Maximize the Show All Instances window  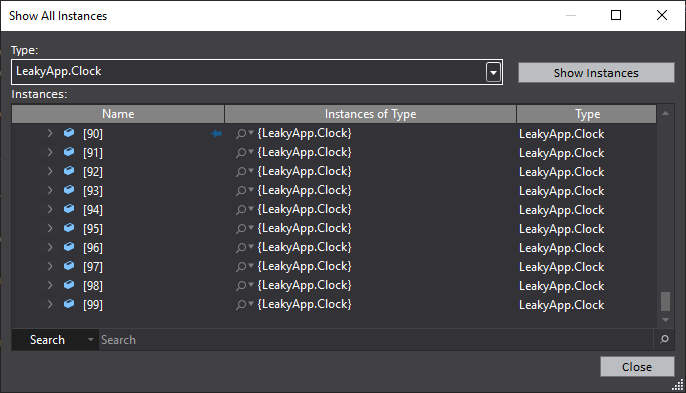pyautogui.click(x=616, y=15)
